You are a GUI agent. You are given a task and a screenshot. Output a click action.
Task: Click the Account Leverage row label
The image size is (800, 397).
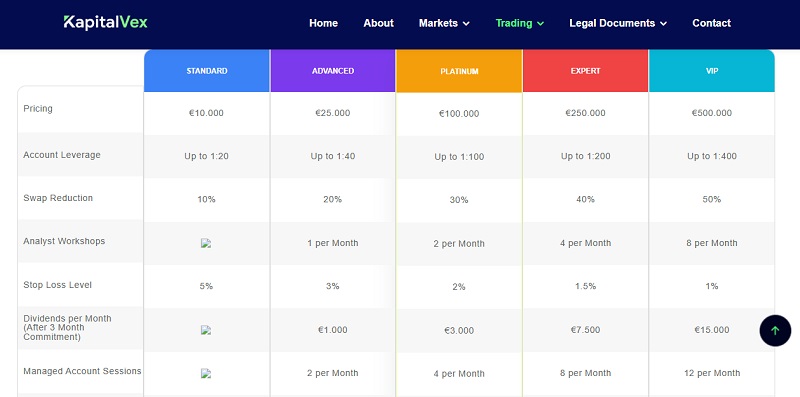pos(62,155)
